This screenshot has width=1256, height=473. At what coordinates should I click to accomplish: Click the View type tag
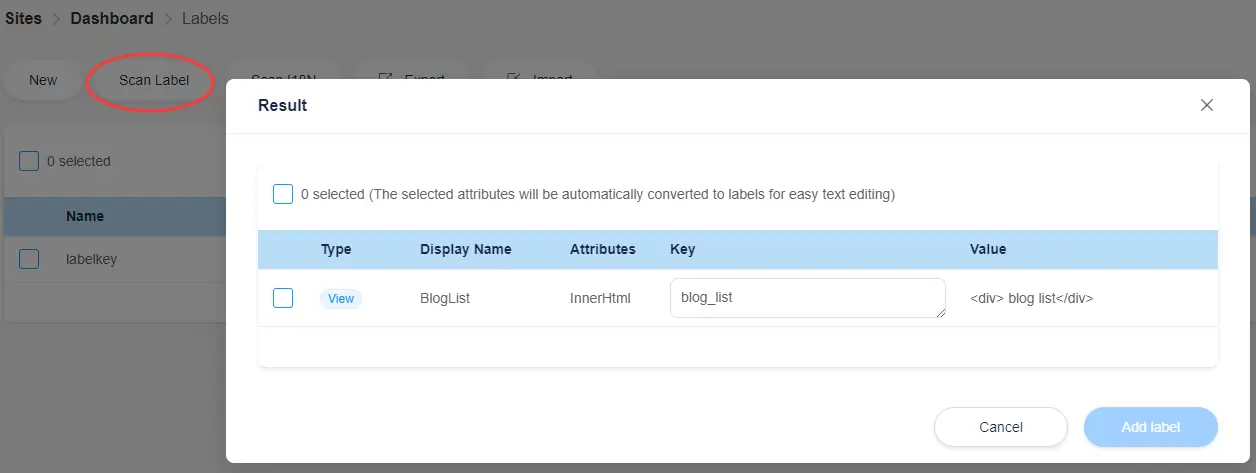tap(341, 298)
